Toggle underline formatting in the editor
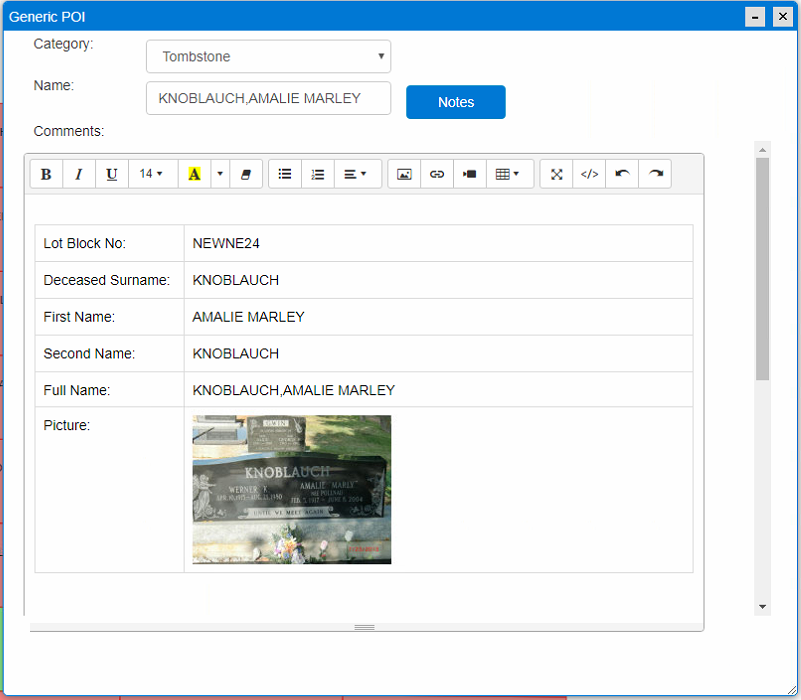The height and width of the screenshot is (700, 801). coord(111,174)
